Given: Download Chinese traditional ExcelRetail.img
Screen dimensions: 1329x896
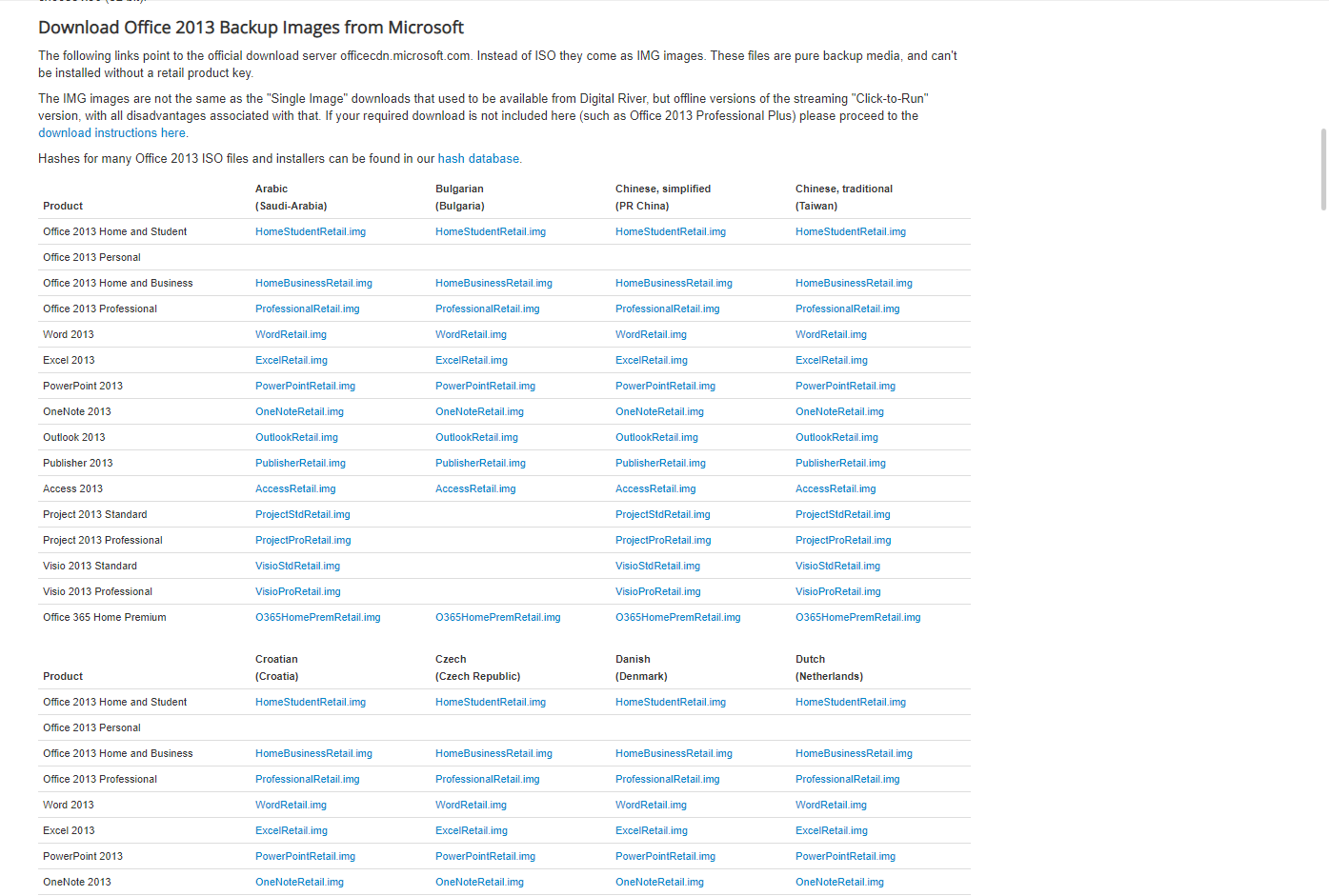Looking at the screenshot, I should 832,361.
